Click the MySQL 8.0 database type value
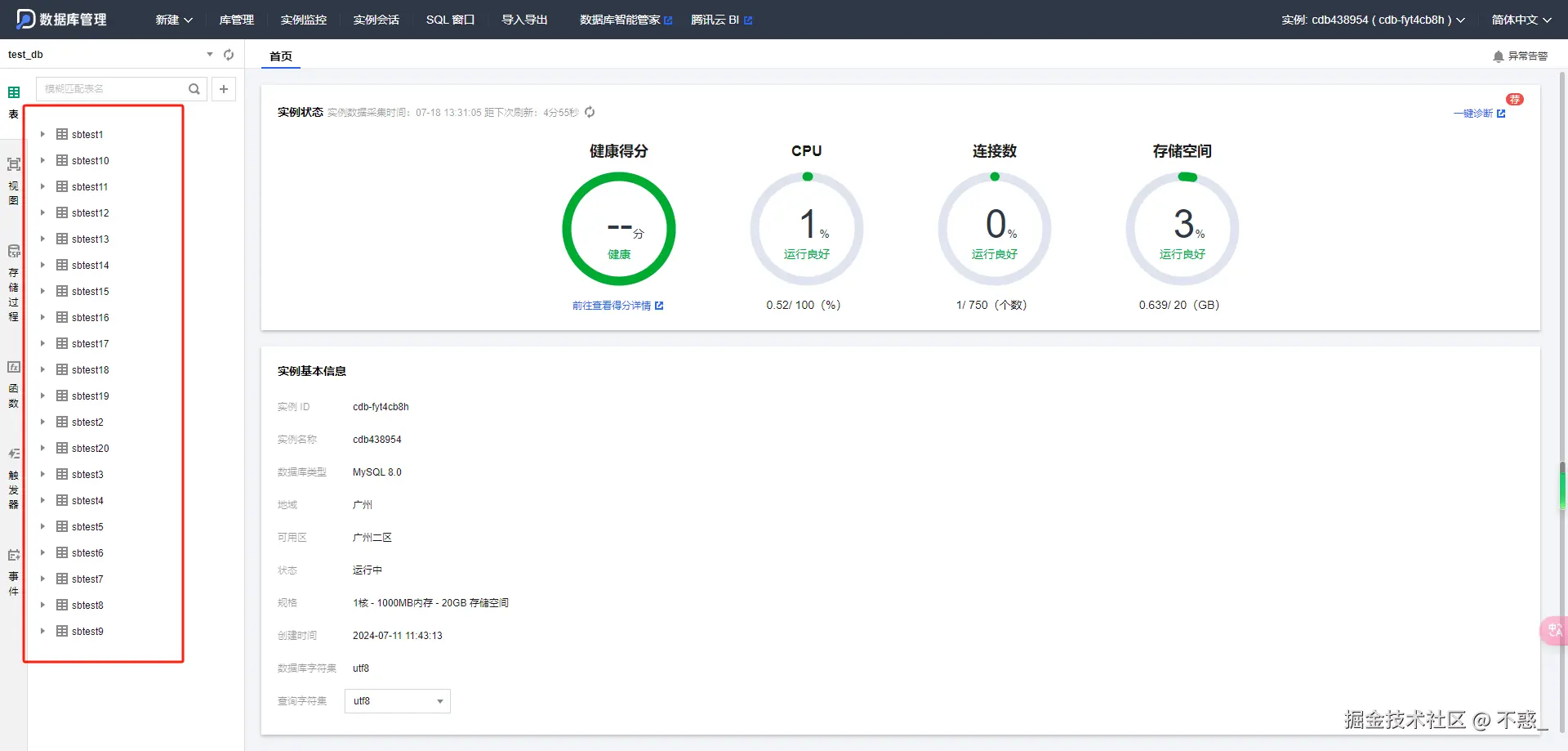This screenshot has width=1568, height=751. pos(377,472)
